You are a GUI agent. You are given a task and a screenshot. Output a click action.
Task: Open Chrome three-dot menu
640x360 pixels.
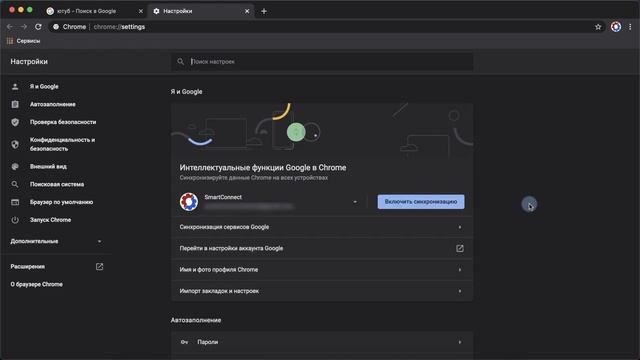click(630, 27)
